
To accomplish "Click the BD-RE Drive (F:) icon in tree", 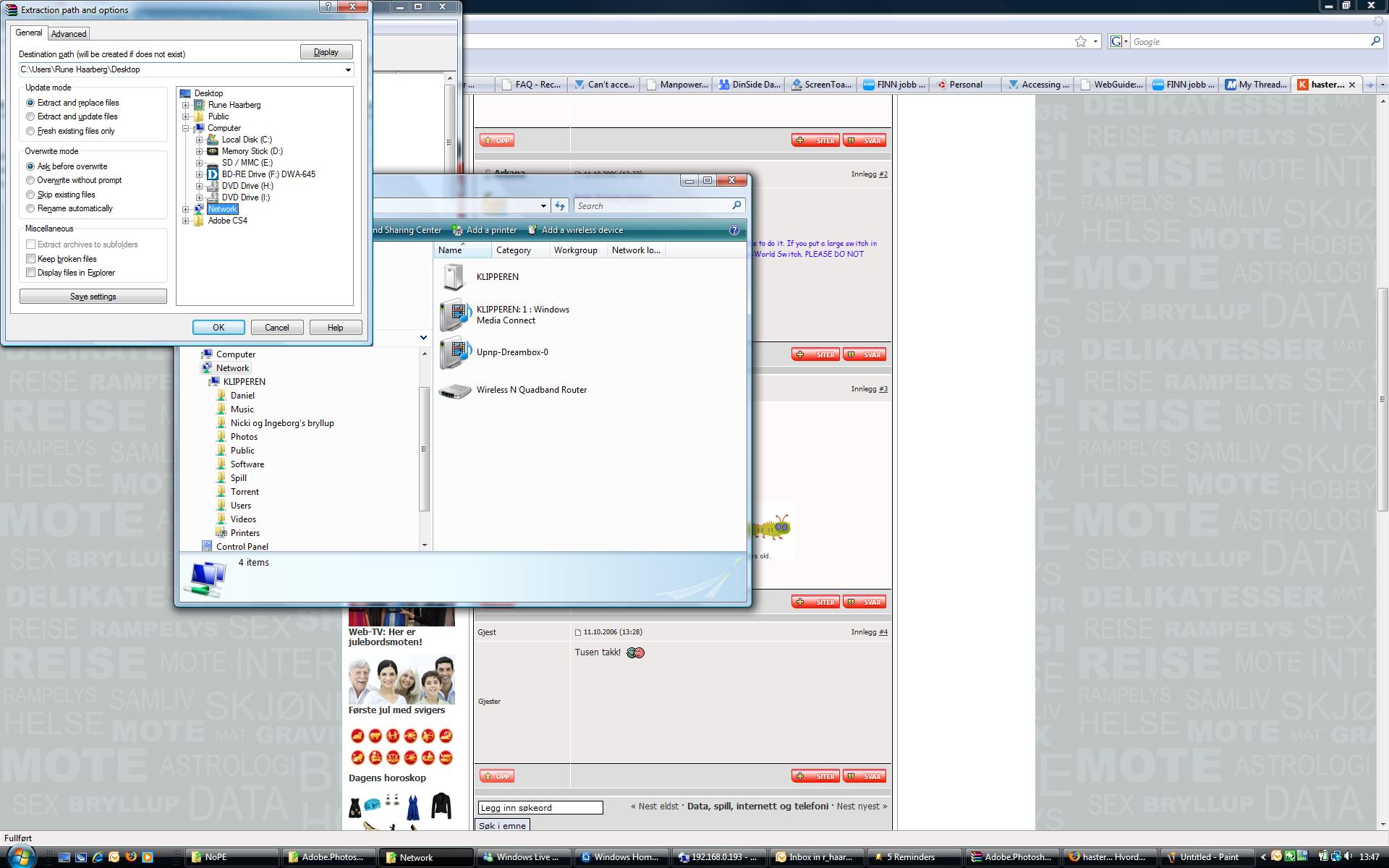I will [x=212, y=174].
